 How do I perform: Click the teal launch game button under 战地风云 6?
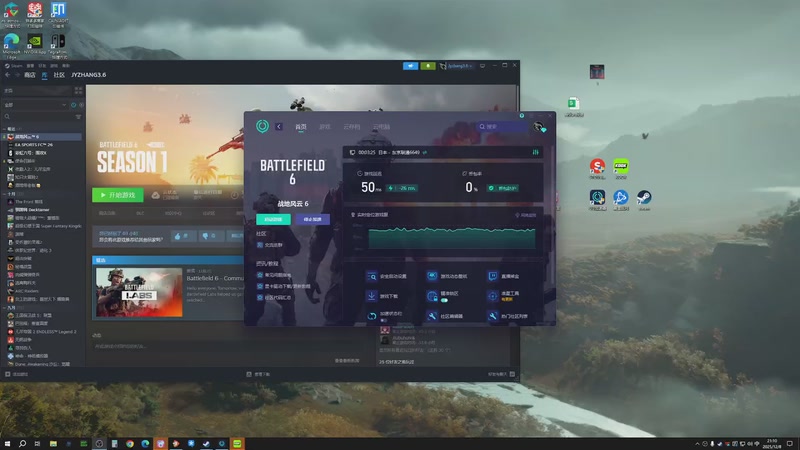point(273,219)
